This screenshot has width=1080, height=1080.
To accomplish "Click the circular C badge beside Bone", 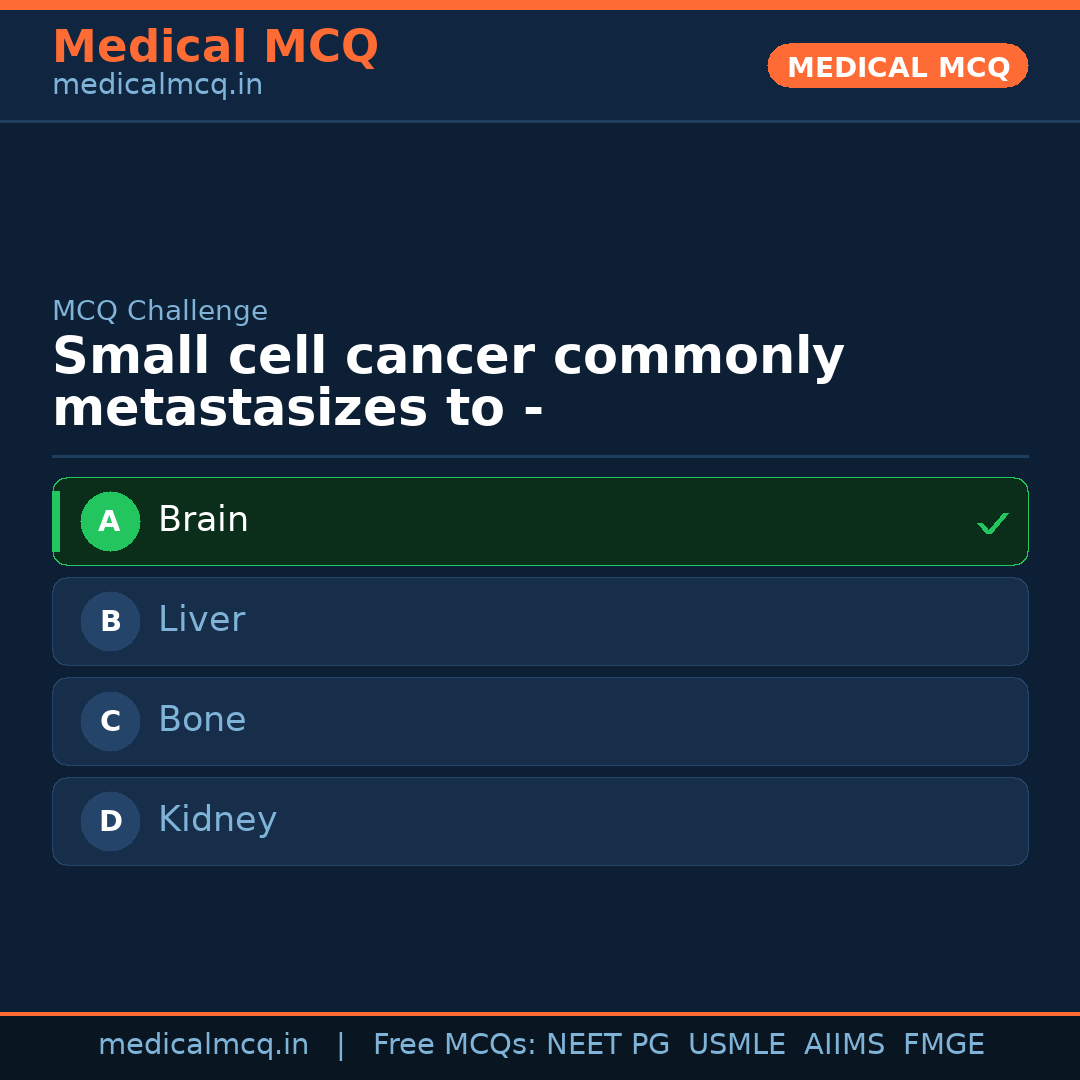I will (110, 721).
